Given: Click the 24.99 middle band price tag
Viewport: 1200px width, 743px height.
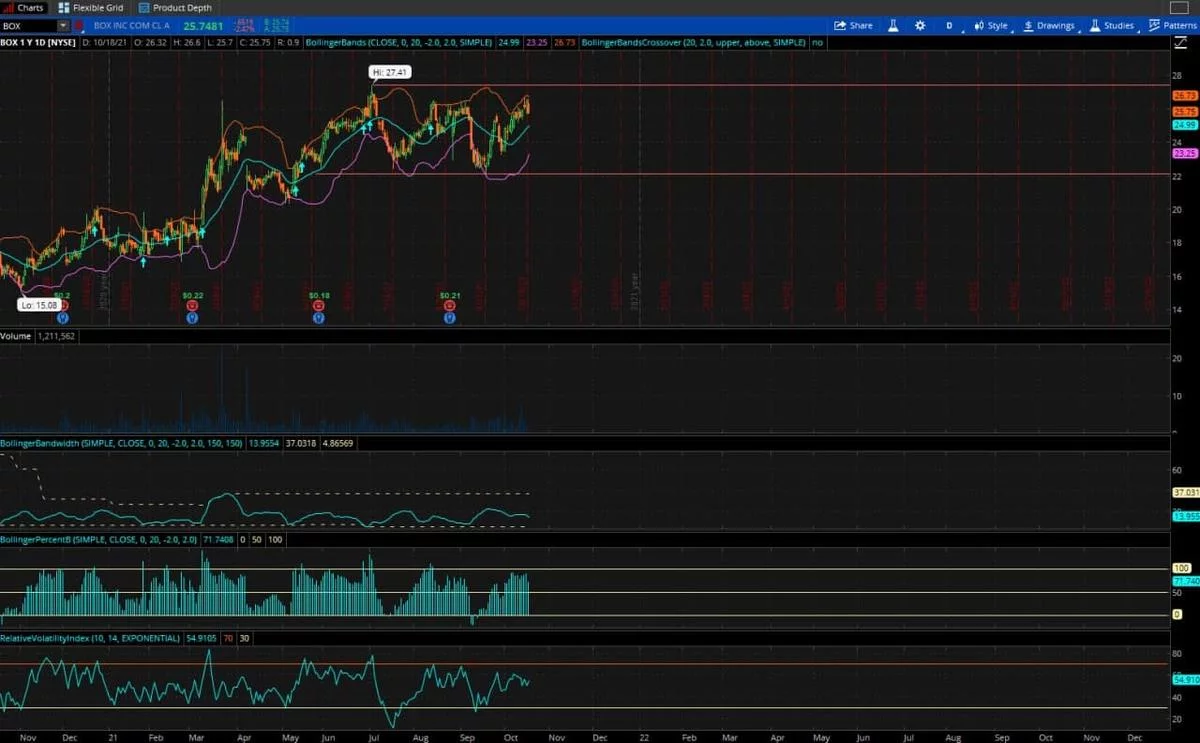Looking at the screenshot, I should tap(1185, 125).
